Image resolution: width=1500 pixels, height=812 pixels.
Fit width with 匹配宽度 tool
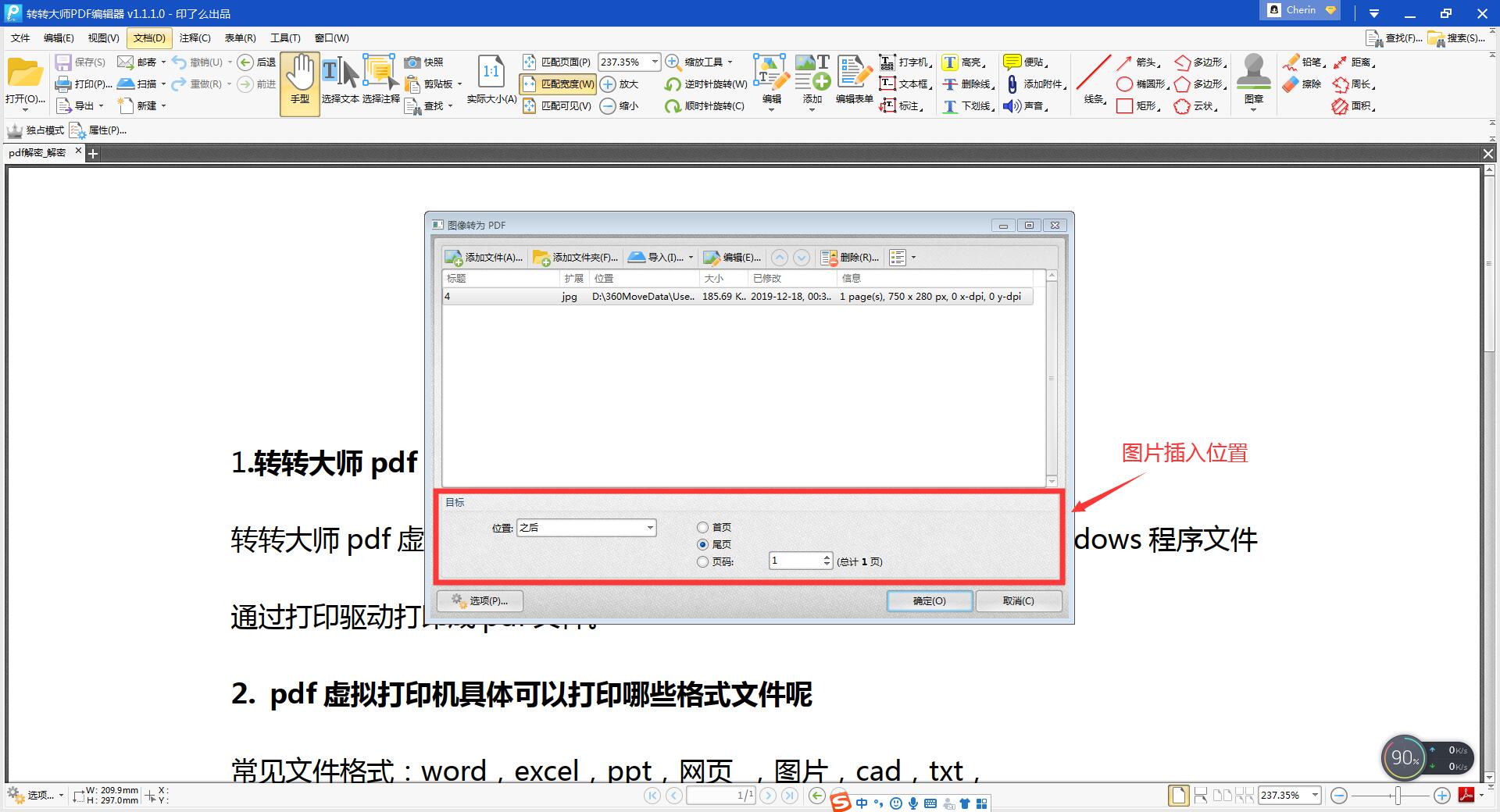coord(557,84)
